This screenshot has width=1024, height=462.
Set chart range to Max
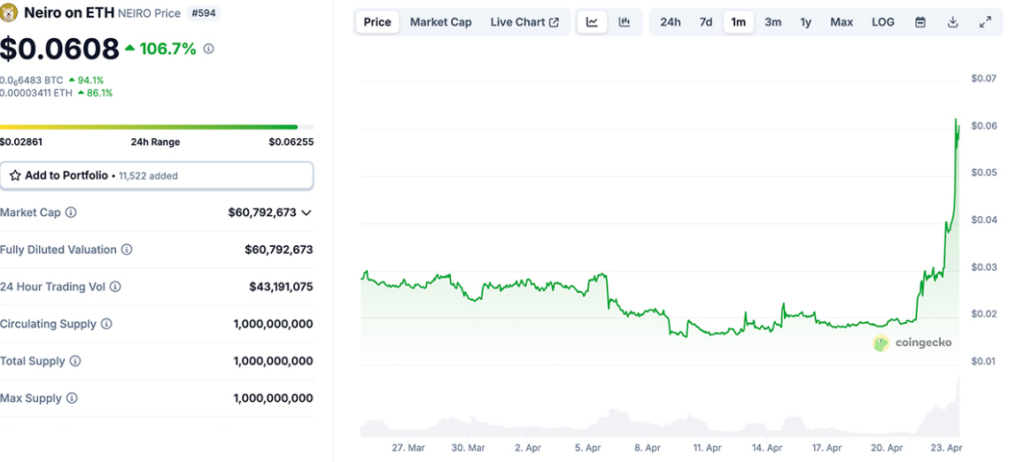(842, 22)
